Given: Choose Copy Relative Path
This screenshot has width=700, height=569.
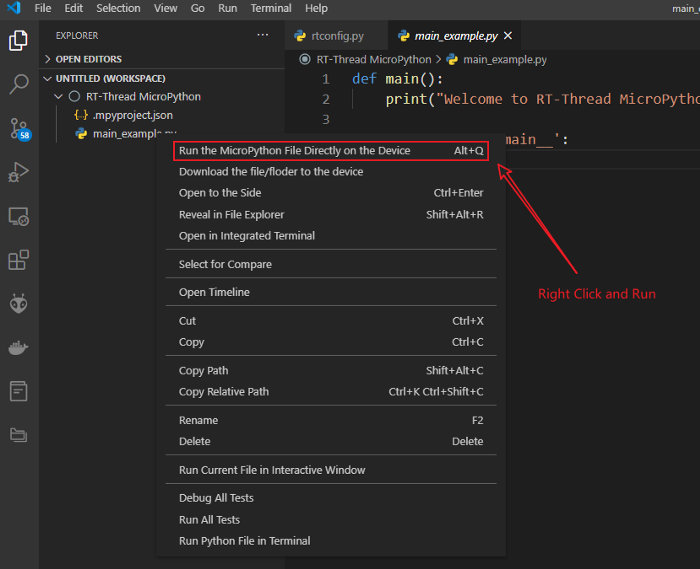Looking at the screenshot, I should pyautogui.click(x=331, y=392).
